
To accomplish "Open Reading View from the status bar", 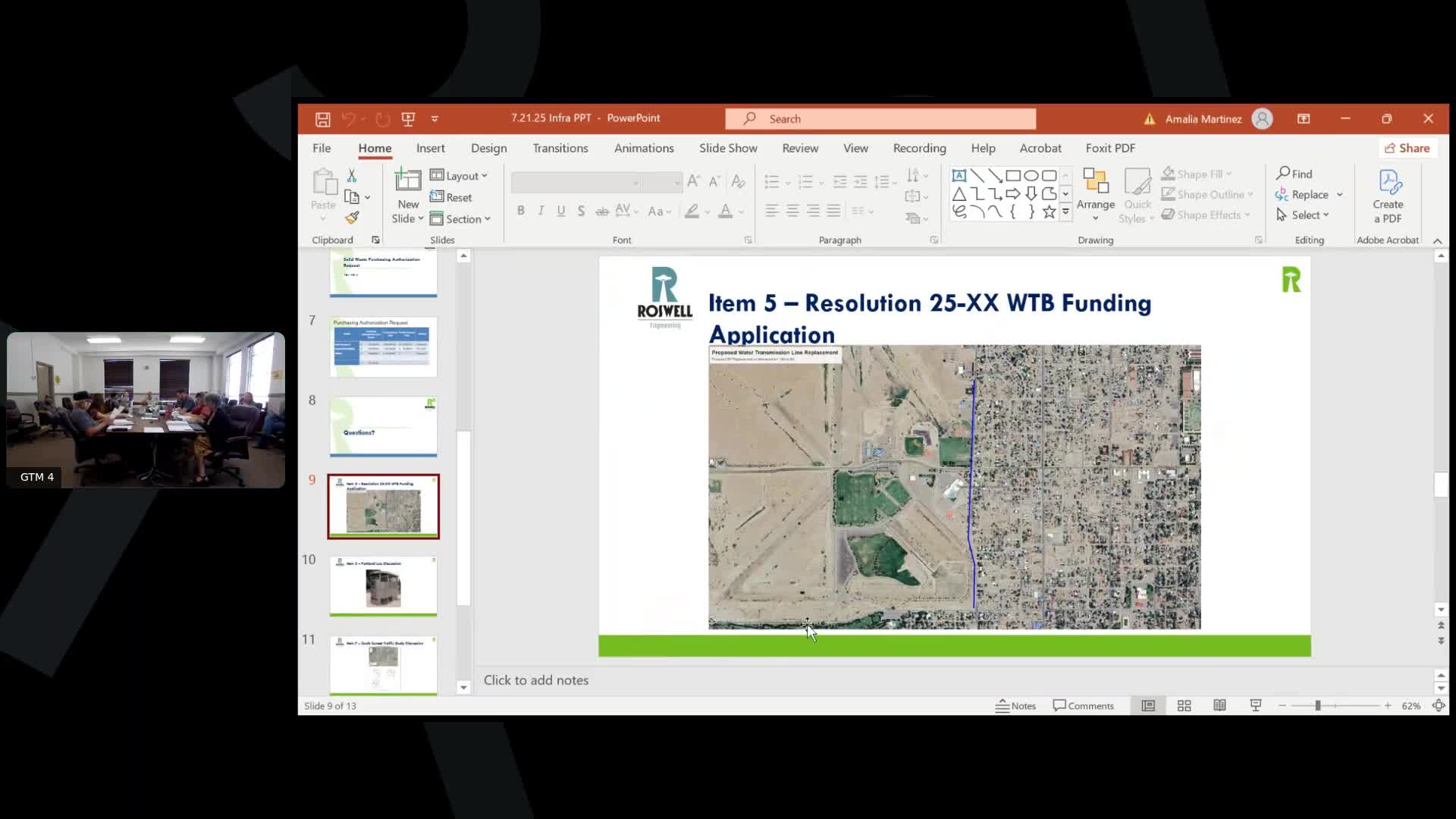I will coord(1219,706).
